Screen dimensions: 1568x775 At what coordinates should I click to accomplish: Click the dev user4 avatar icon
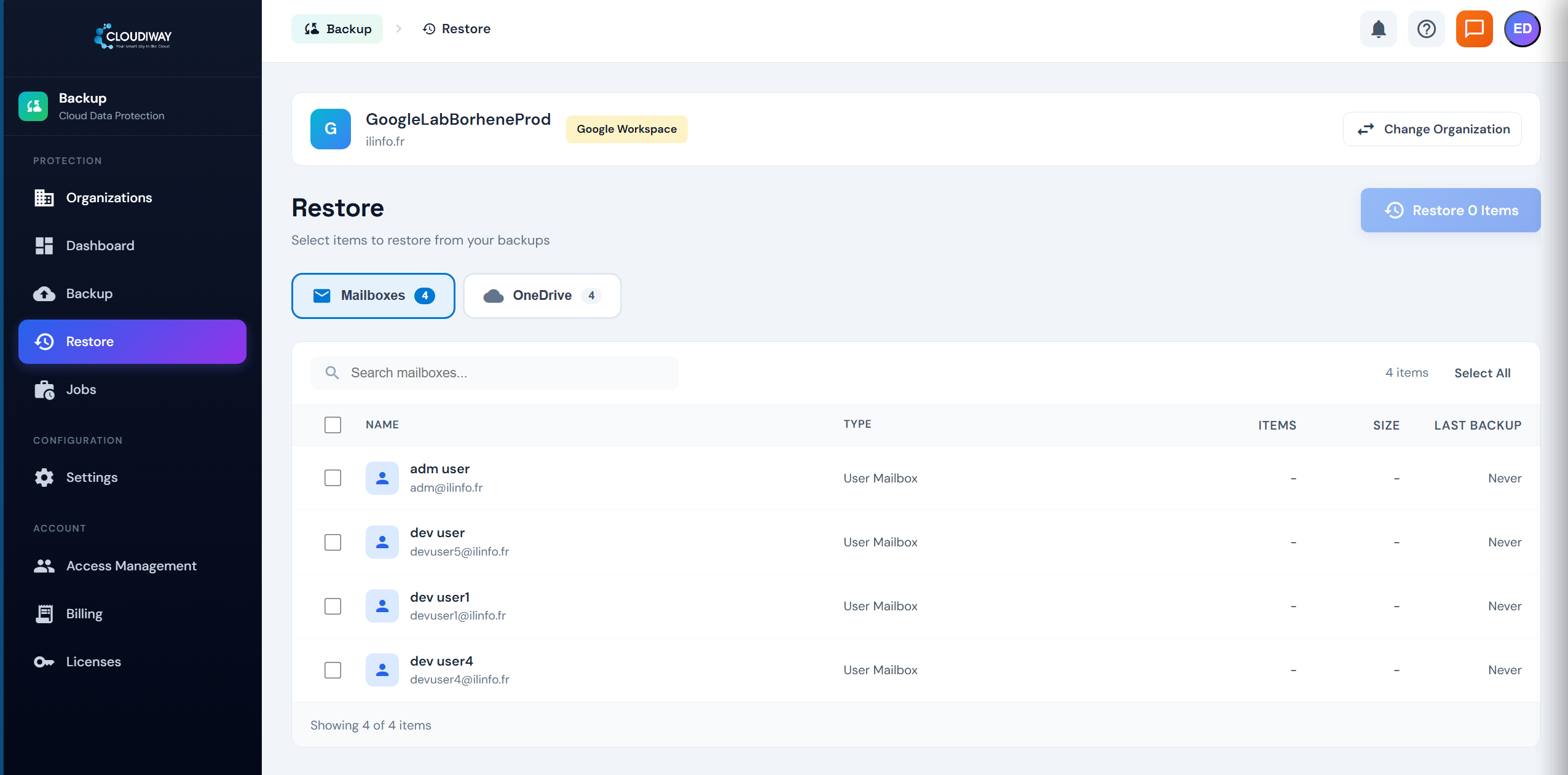coord(382,670)
